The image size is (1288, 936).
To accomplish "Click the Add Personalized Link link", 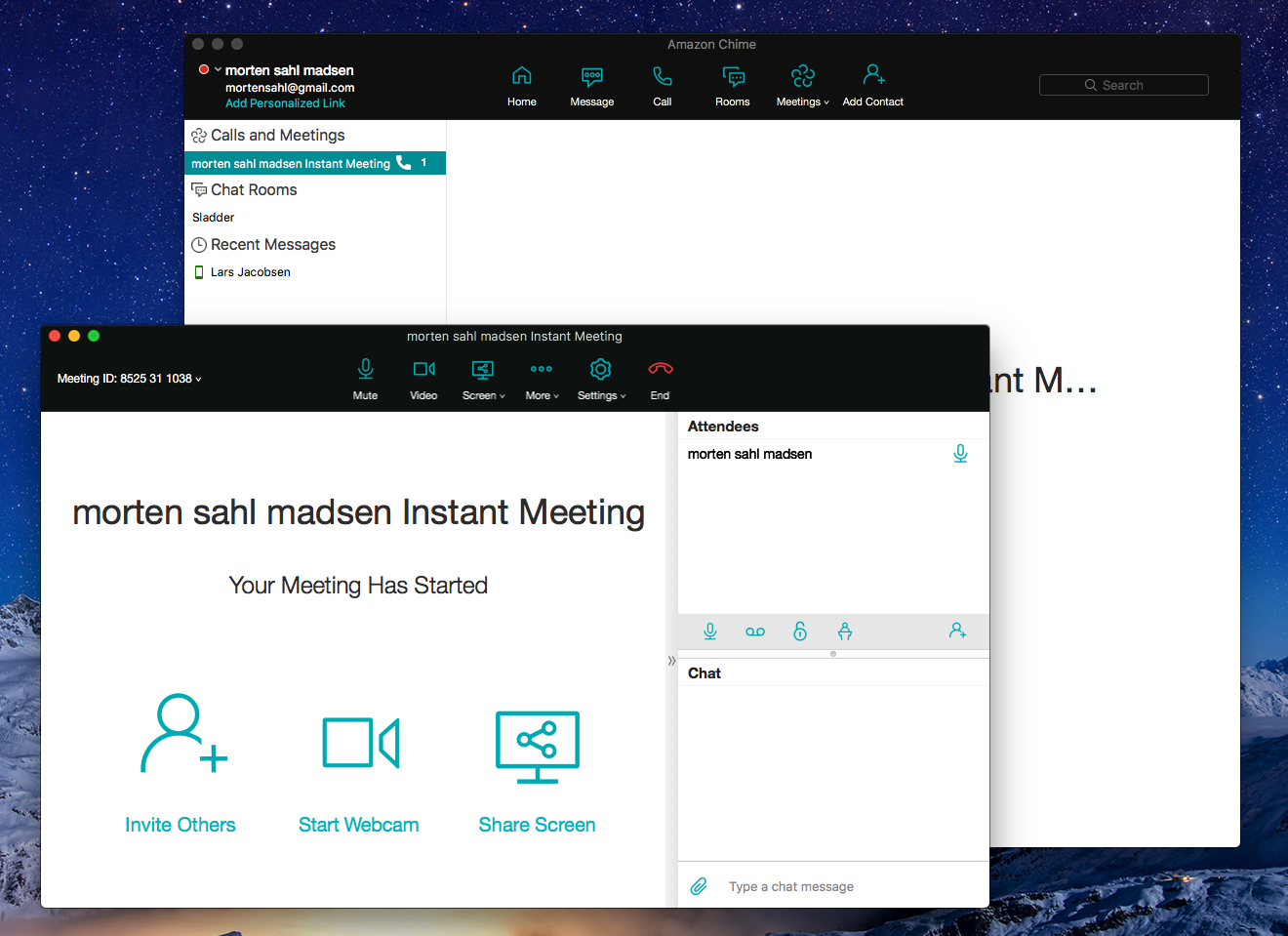I will (x=285, y=103).
